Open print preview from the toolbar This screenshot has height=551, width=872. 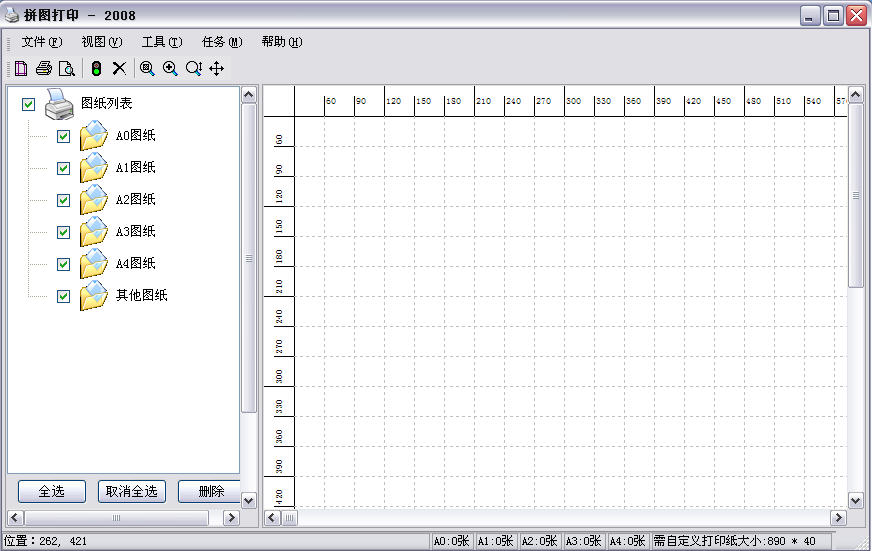point(67,68)
